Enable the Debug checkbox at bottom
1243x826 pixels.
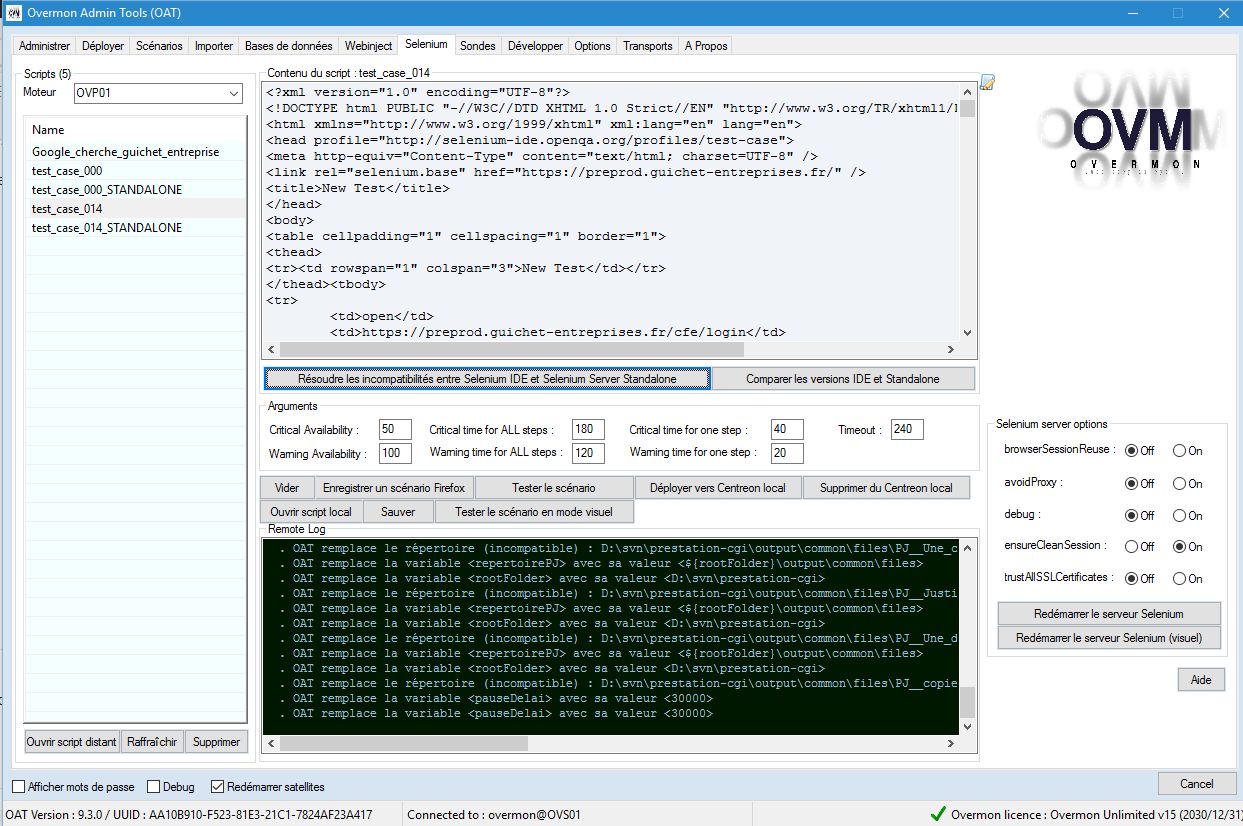pyautogui.click(x=154, y=787)
